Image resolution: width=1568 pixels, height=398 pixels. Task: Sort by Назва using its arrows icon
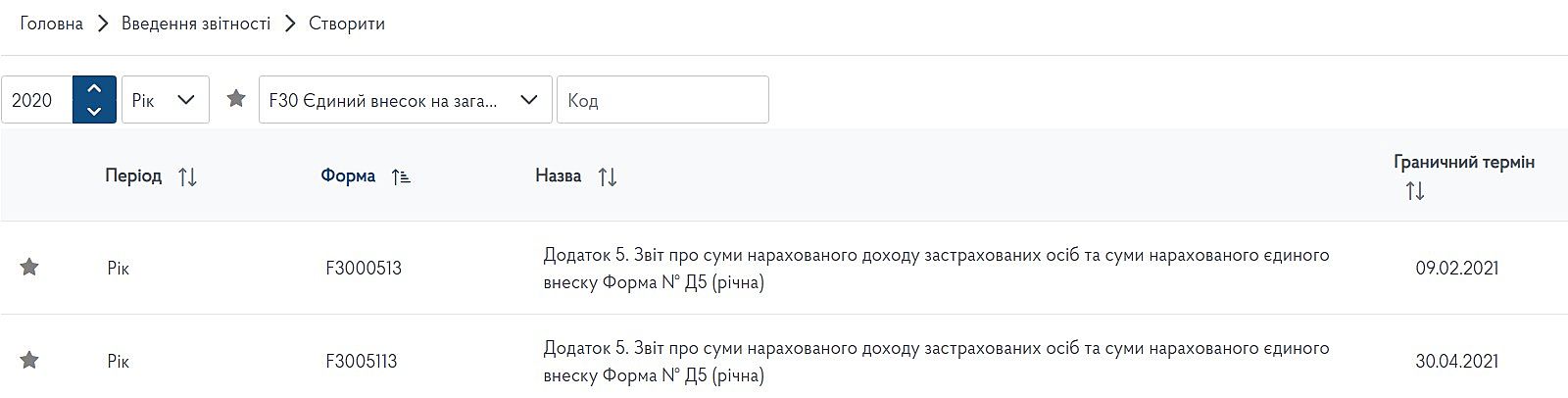point(608,177)
